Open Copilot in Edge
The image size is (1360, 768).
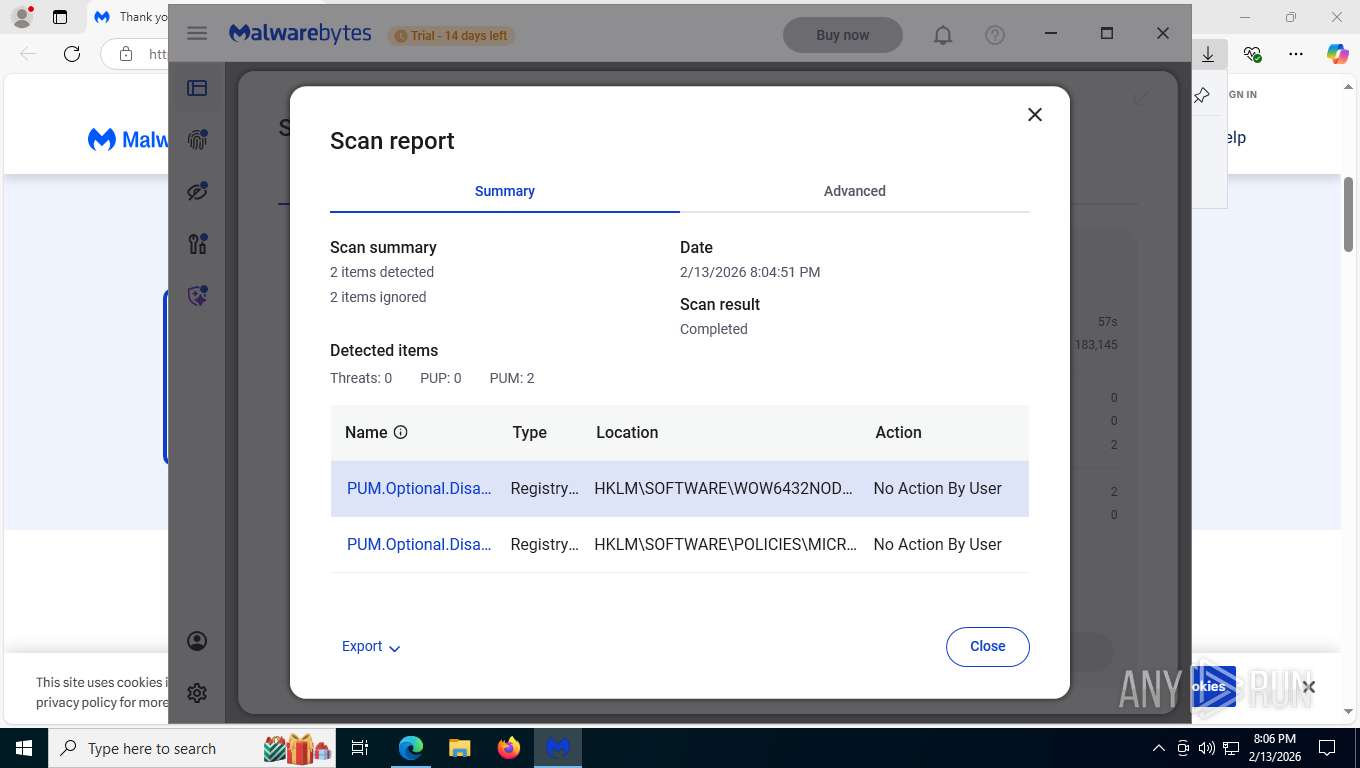point(1338,54)
